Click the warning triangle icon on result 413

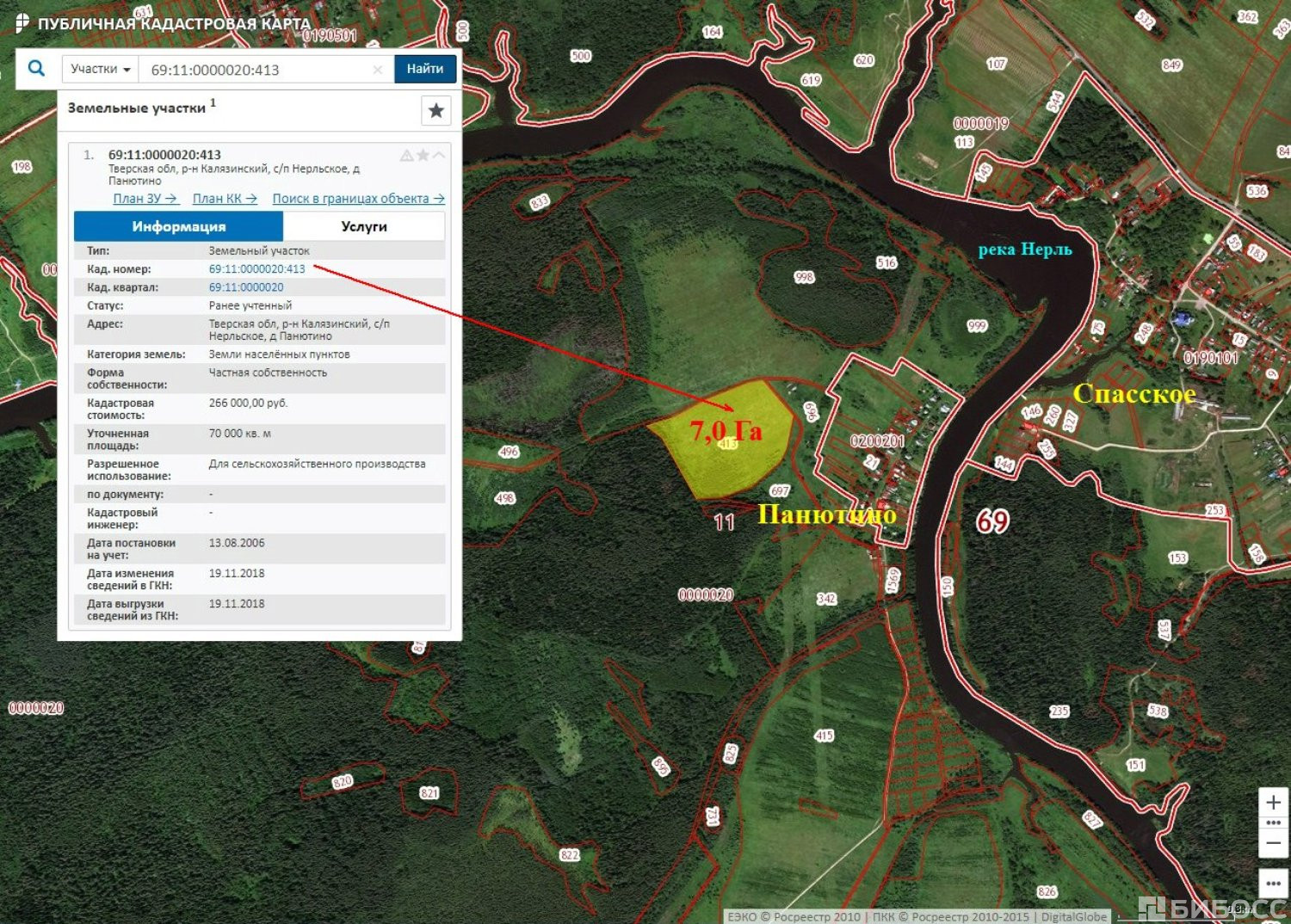pos(406,156)
